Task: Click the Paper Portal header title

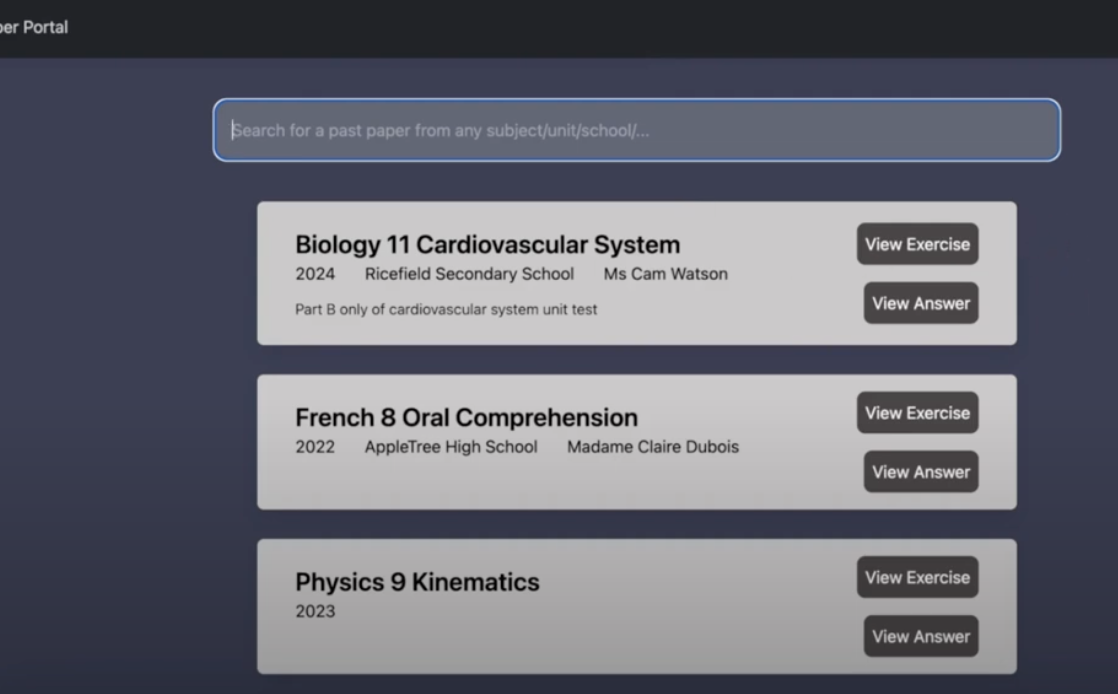Action: 34,27
